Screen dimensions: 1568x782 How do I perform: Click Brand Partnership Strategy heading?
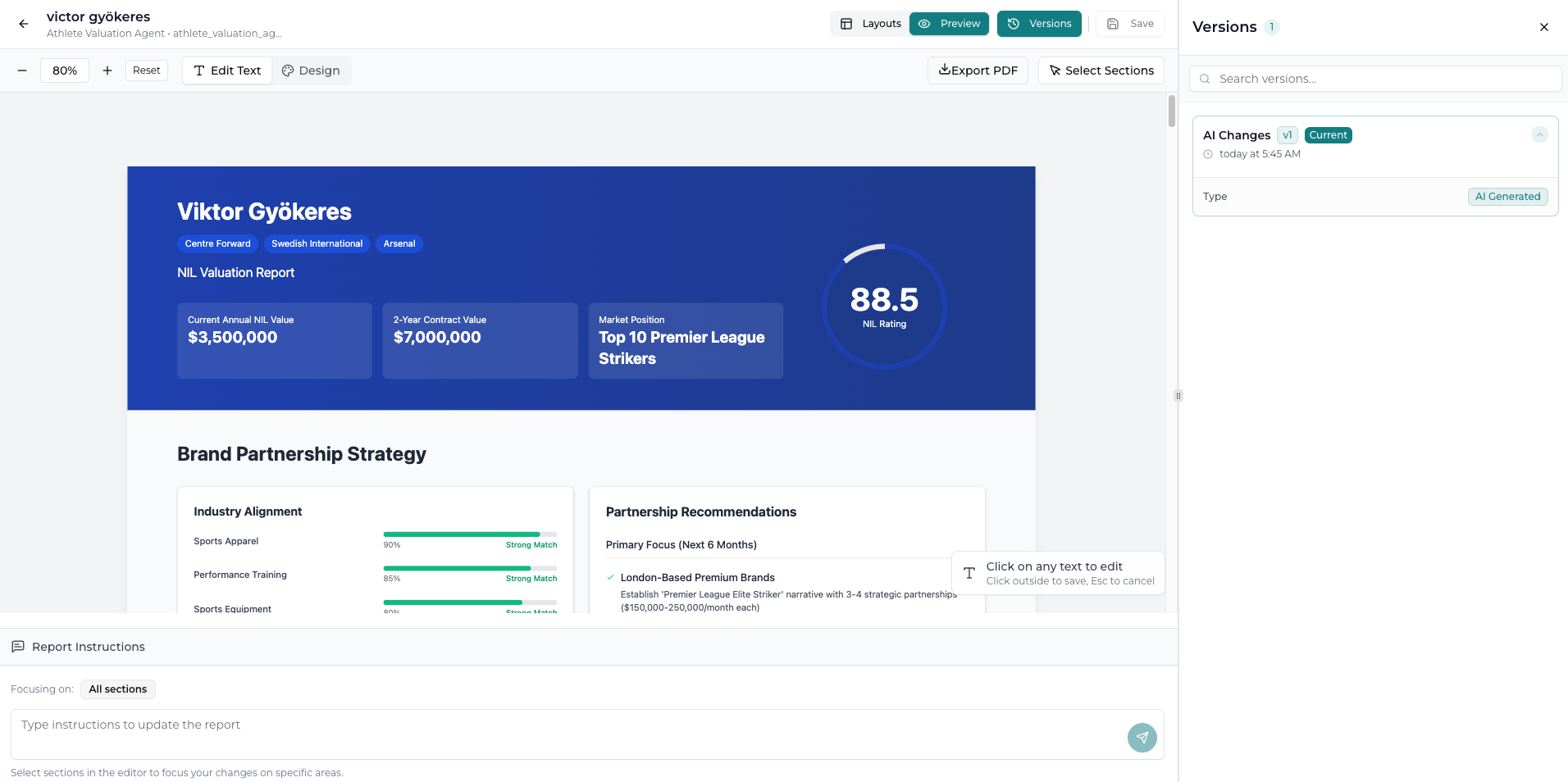click(x=302, y=454)
